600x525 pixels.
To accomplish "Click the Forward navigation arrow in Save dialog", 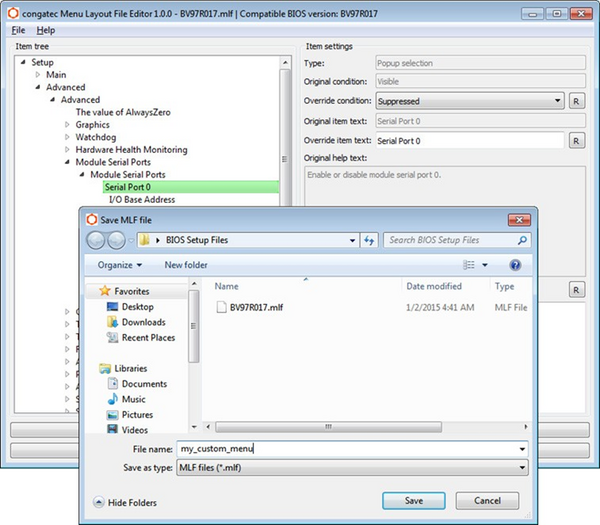I will tap(116, 241).
